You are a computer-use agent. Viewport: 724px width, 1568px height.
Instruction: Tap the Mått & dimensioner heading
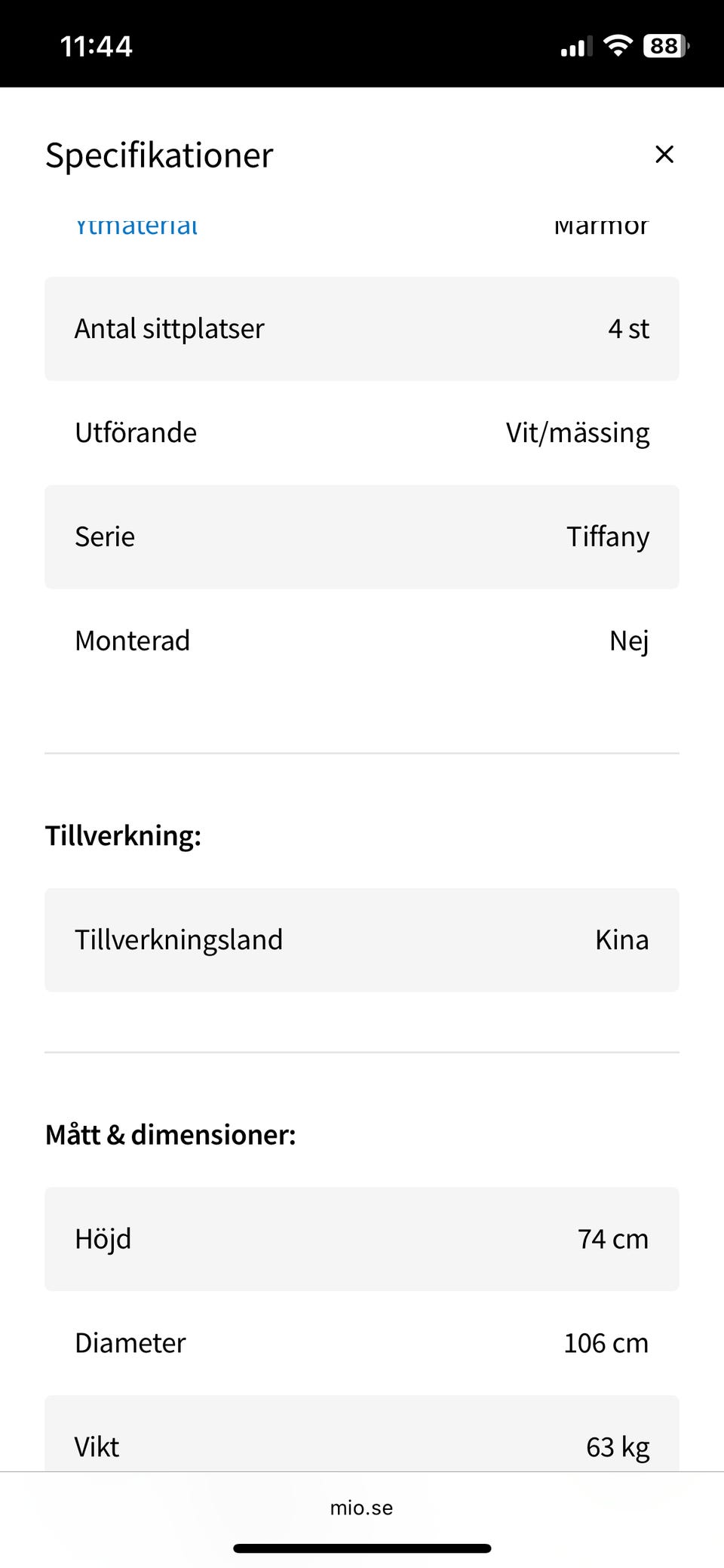pyautogui.click(x=170, y=1135)
